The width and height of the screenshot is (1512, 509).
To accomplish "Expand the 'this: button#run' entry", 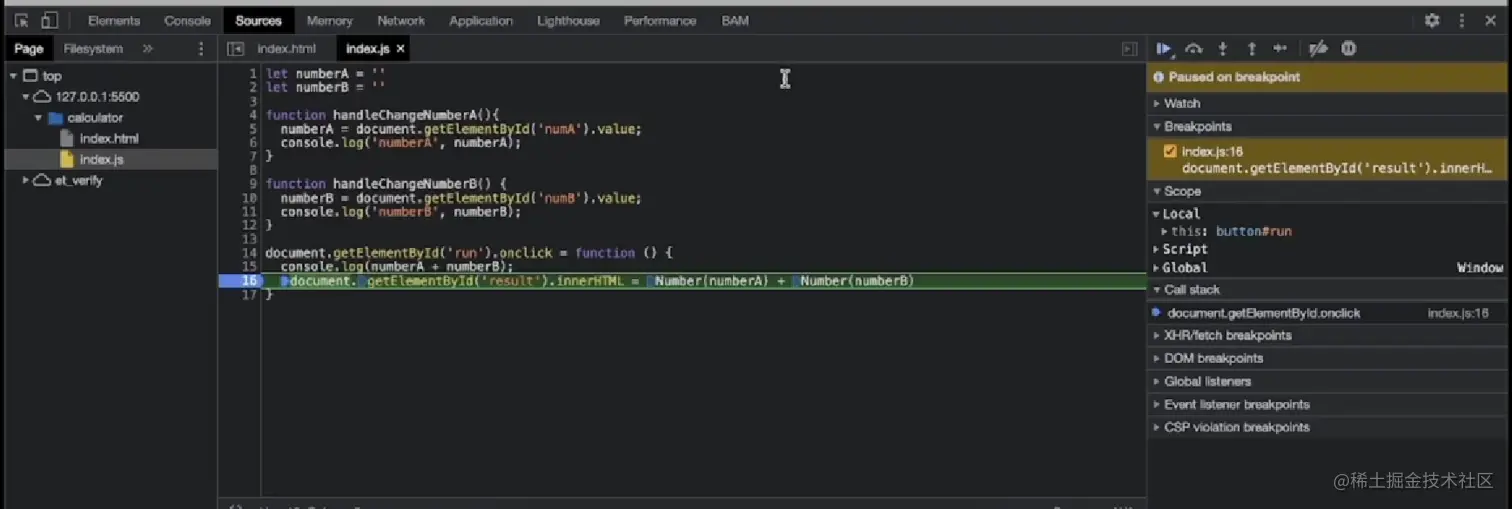I will click(x=1165, y=231).
